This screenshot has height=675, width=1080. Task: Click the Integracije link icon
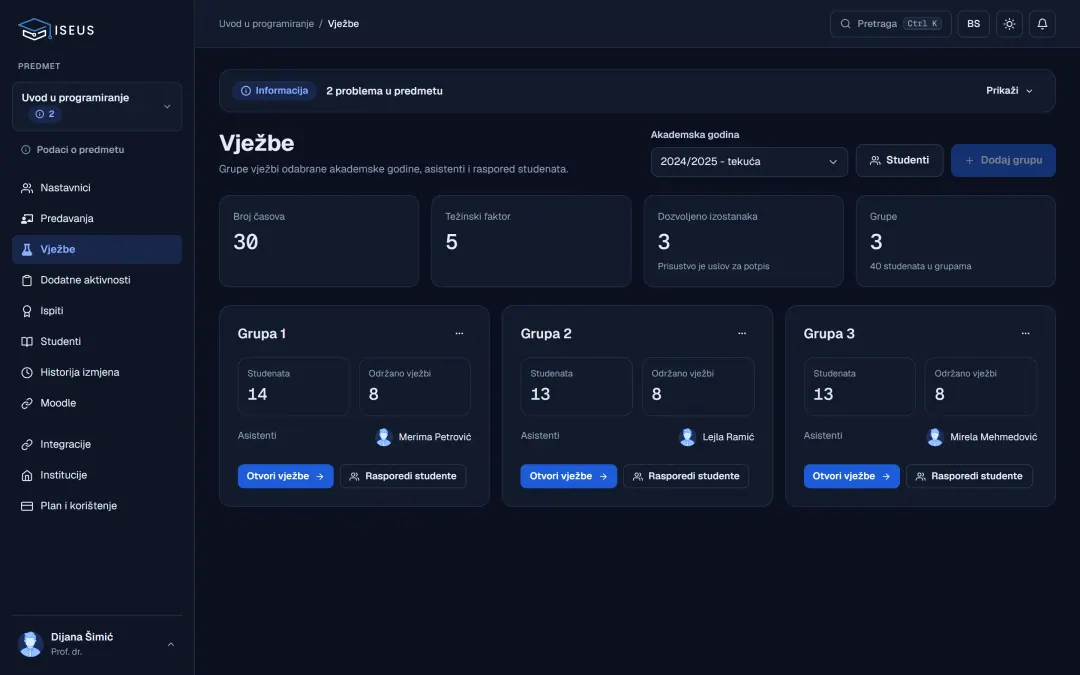point(27,445)
